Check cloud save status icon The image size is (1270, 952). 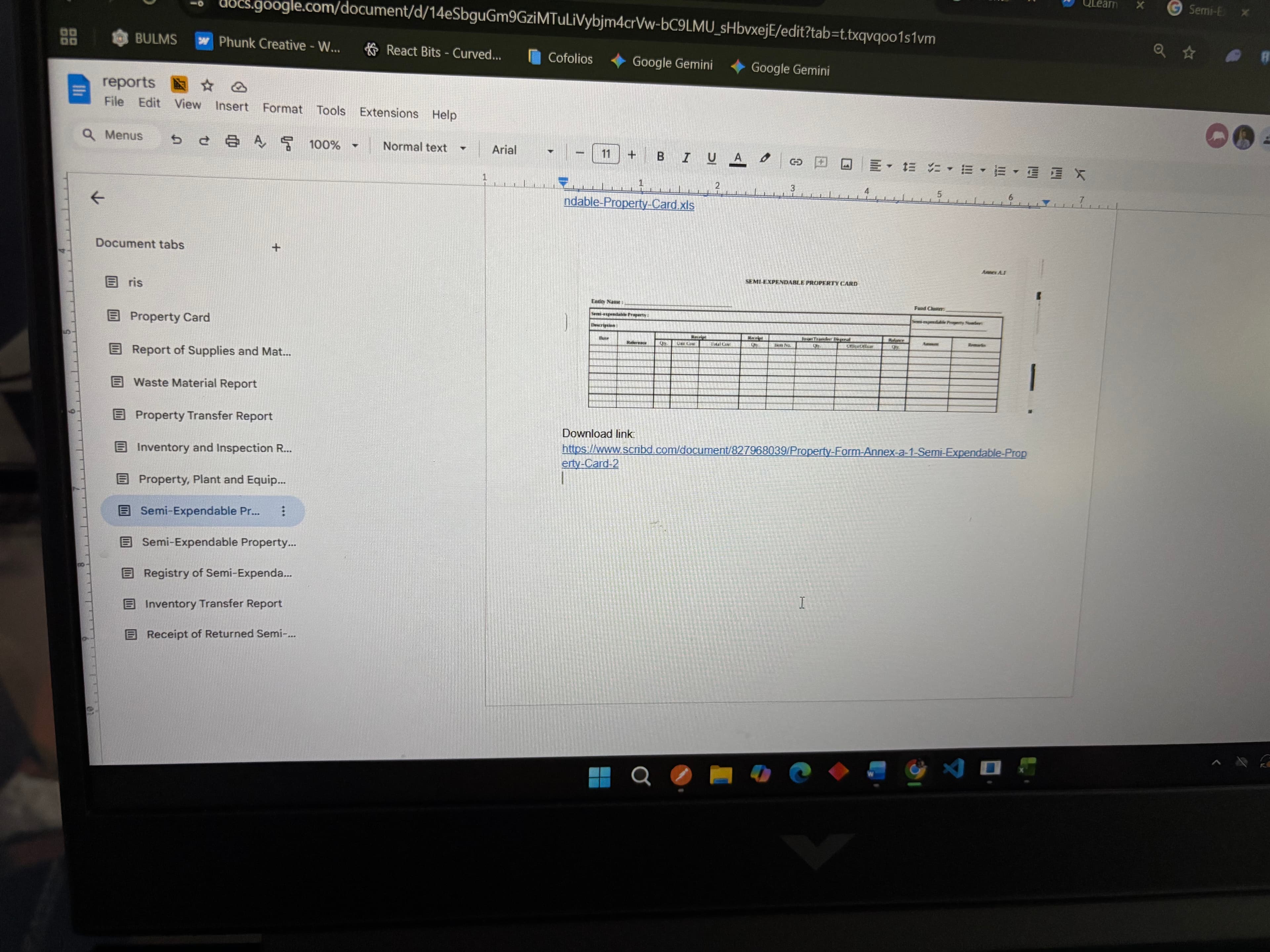coord(239,87)
